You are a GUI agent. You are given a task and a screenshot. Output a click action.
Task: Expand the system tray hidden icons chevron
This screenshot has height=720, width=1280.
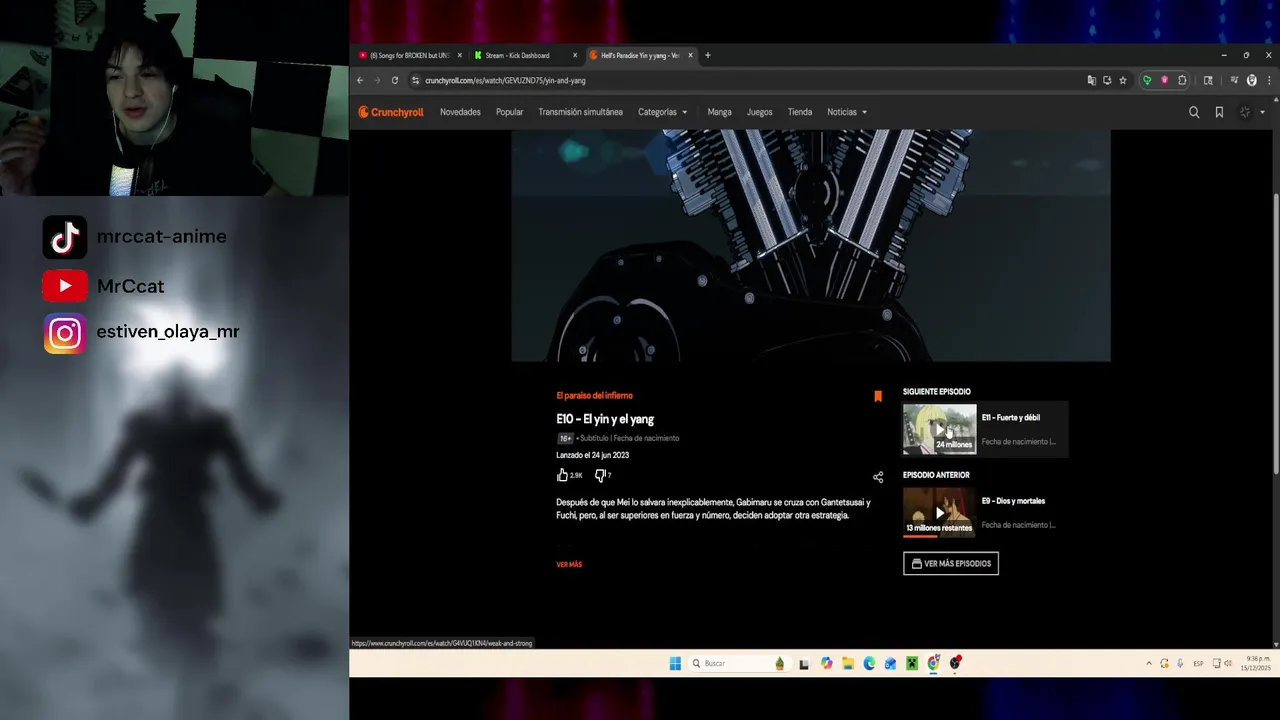(1149, 663)
